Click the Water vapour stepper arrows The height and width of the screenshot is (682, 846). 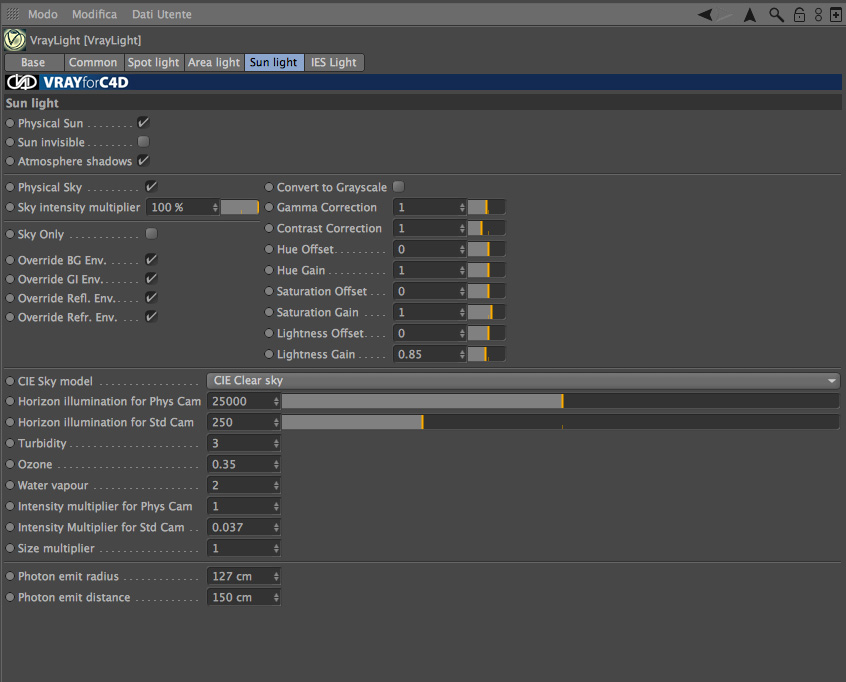[x=276, y=485]
